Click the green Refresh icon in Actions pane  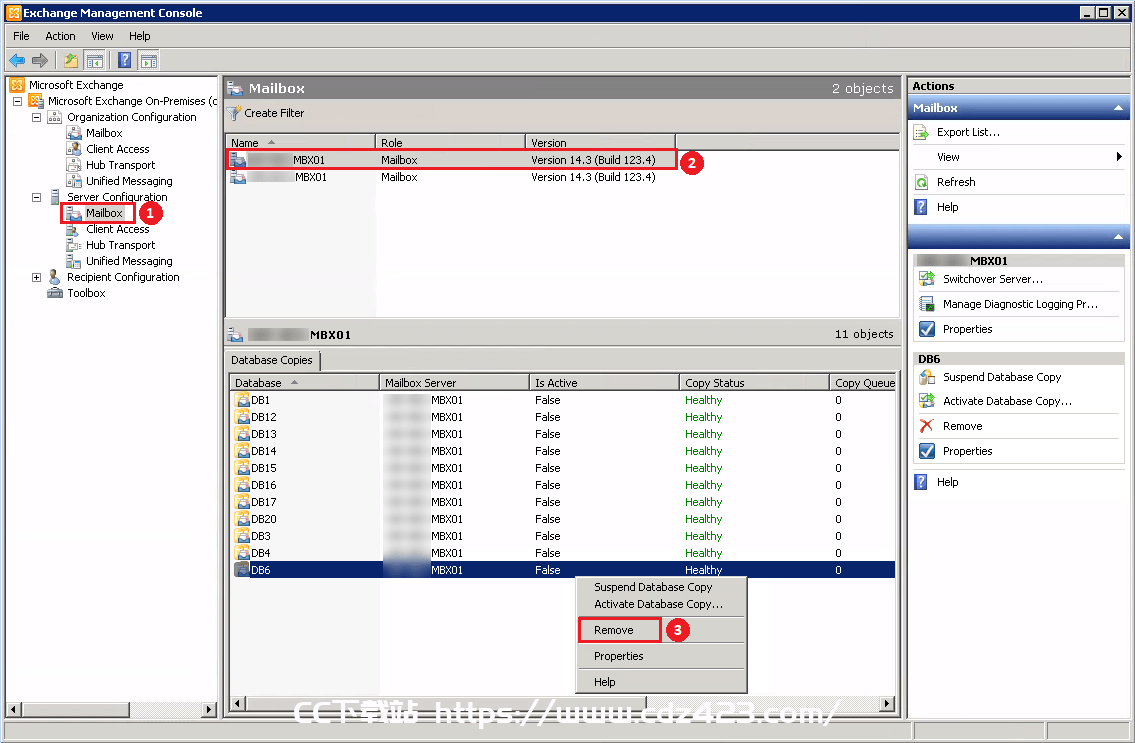pos(921,182)
